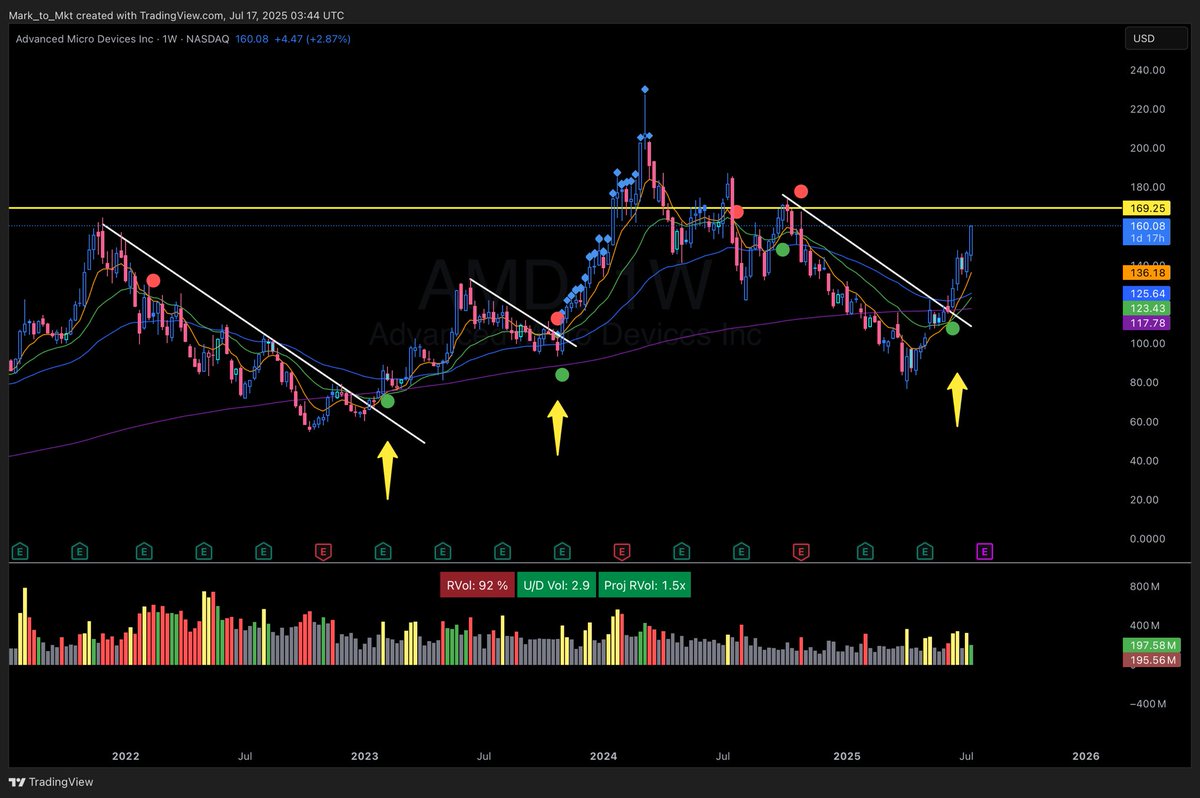The height and width of the screenshot is (798, 1200).
Task: Open the green E earnings marker for May 2025
Action: coord(925,550)
